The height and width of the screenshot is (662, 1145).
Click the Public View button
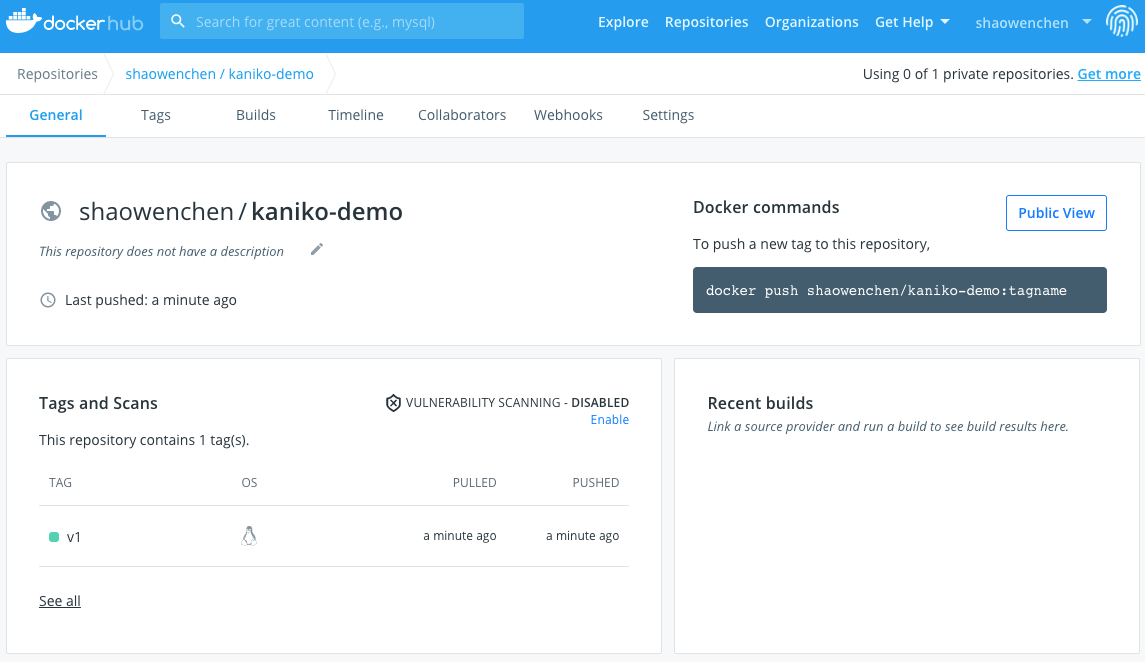tap(1056, 213)
